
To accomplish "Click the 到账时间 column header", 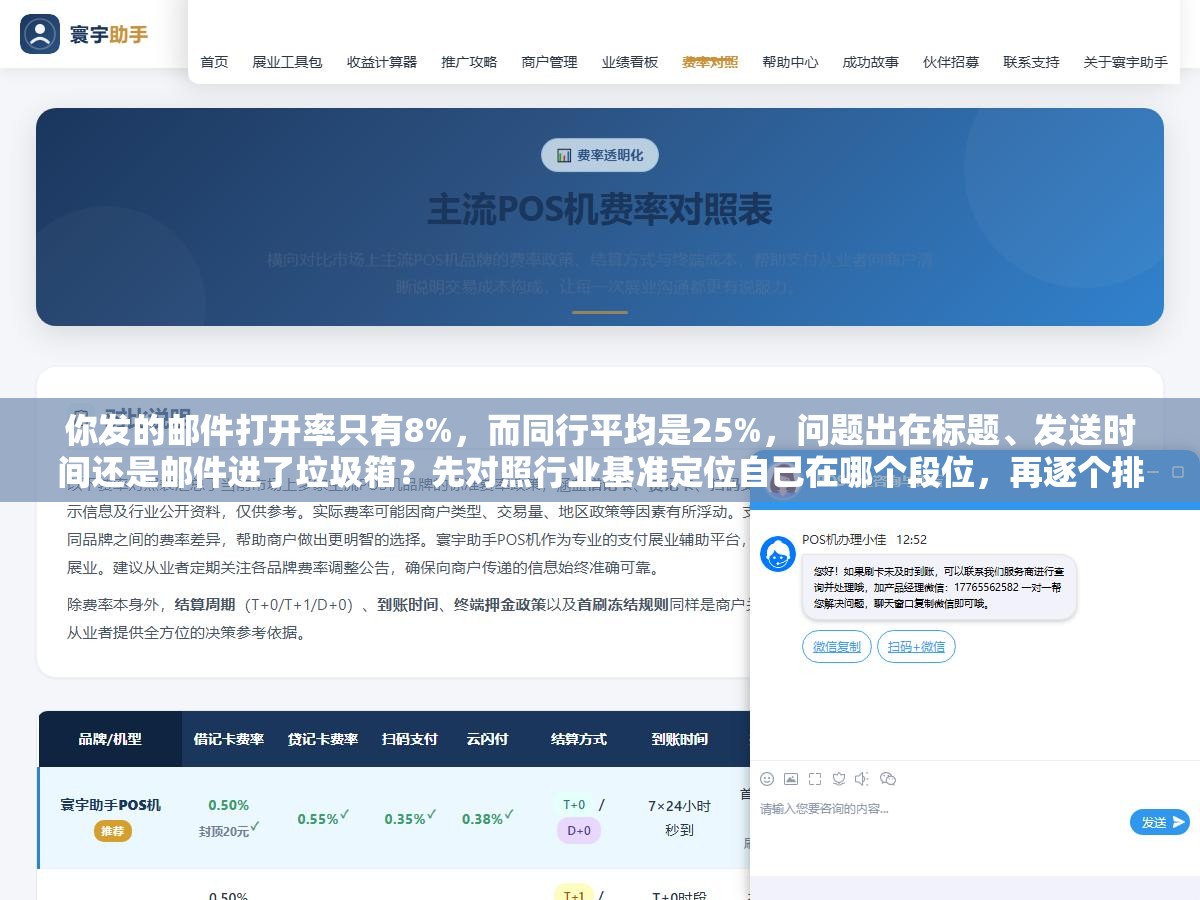I will click(680, 739).
